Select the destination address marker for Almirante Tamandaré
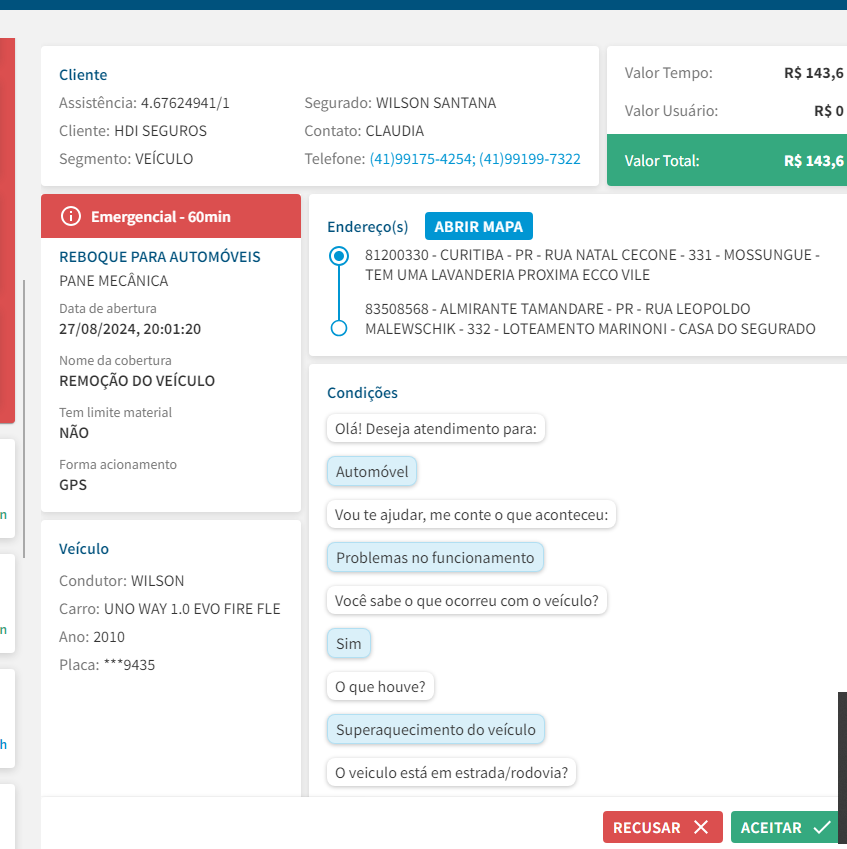Viewport: 847px width, 849px height. pos(339,328)
